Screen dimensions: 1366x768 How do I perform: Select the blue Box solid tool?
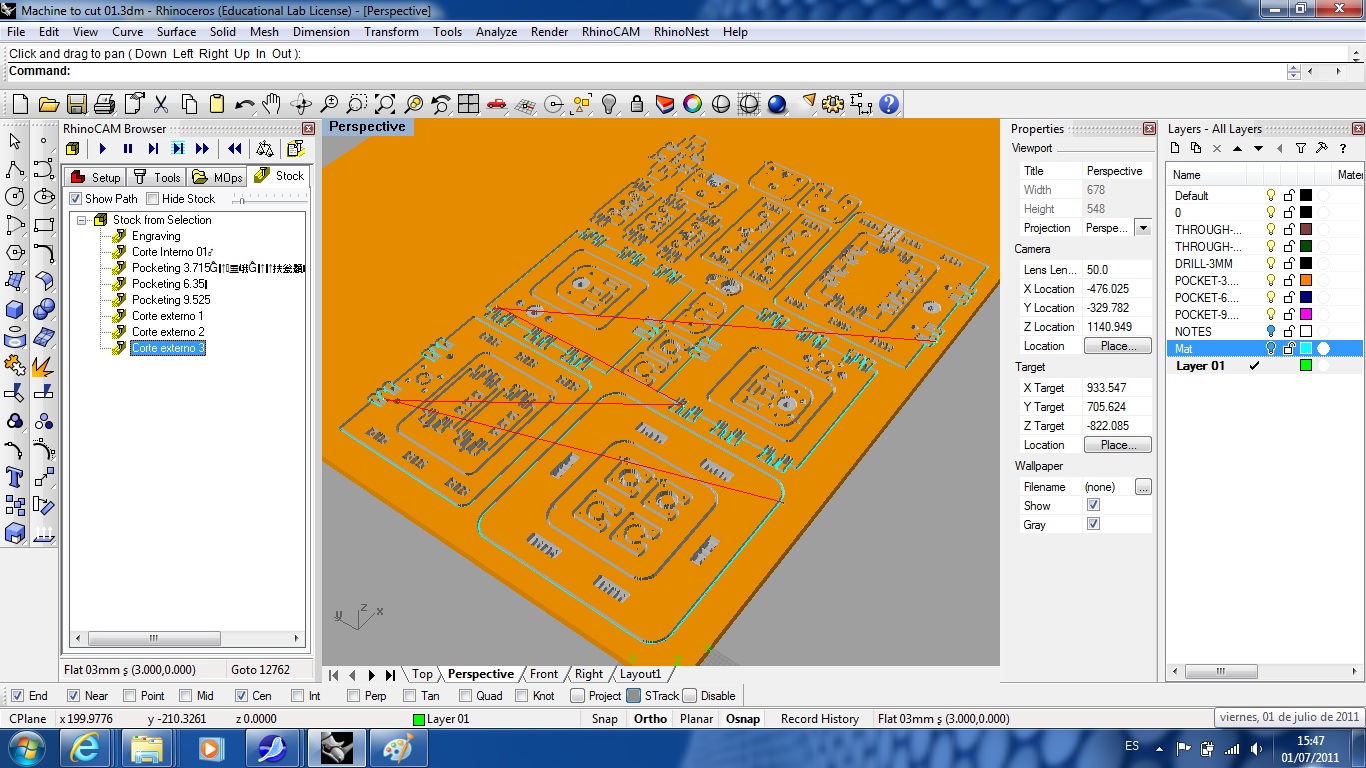click(15, 310)
